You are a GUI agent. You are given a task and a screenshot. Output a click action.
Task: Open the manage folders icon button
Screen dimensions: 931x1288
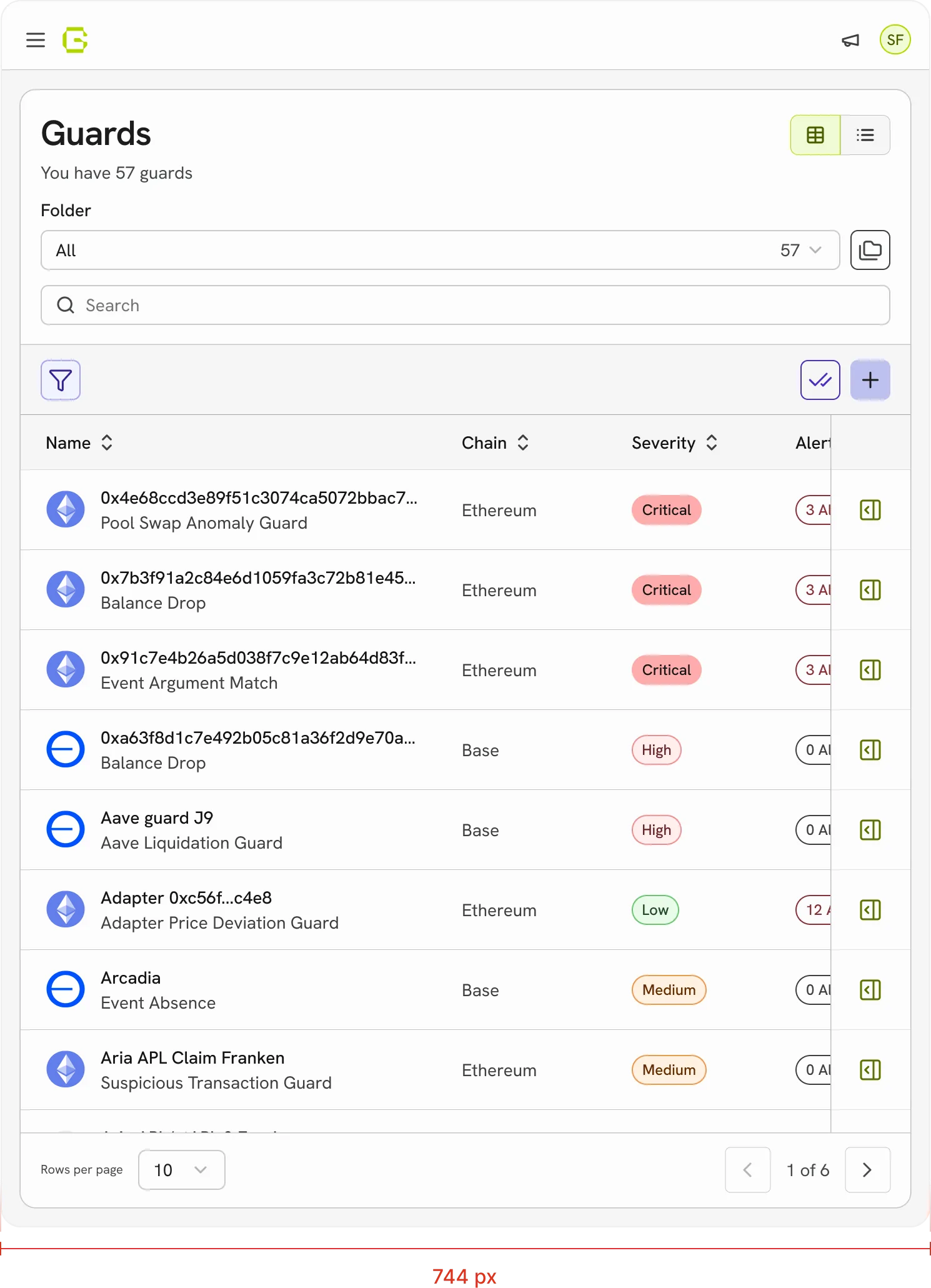point(870,250)
